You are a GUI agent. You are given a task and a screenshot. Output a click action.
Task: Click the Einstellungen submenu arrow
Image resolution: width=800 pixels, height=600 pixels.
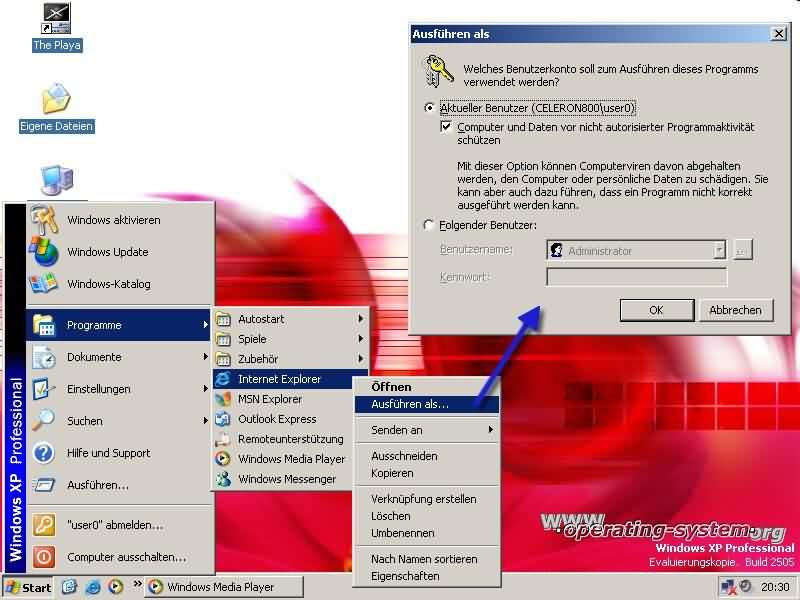(x=205, y=389)
